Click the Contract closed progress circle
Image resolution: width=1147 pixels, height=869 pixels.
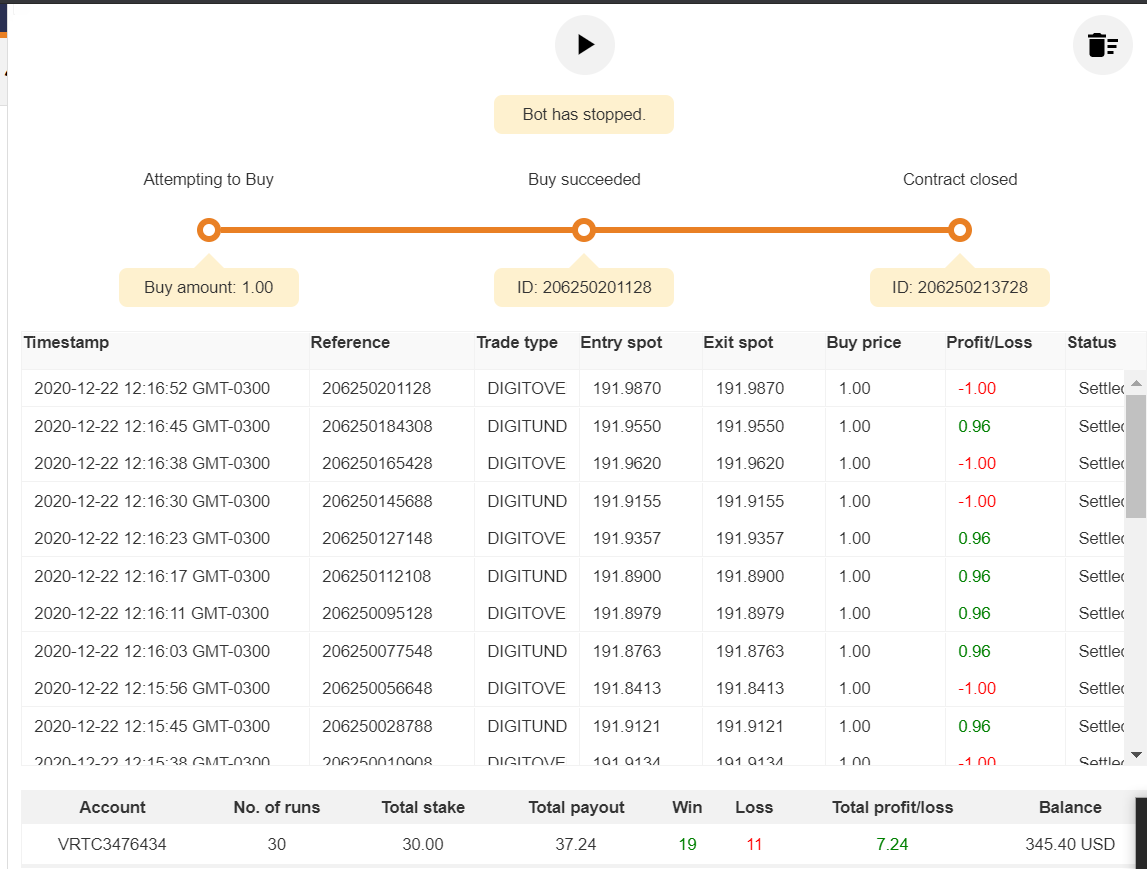[x=960, y=230]
